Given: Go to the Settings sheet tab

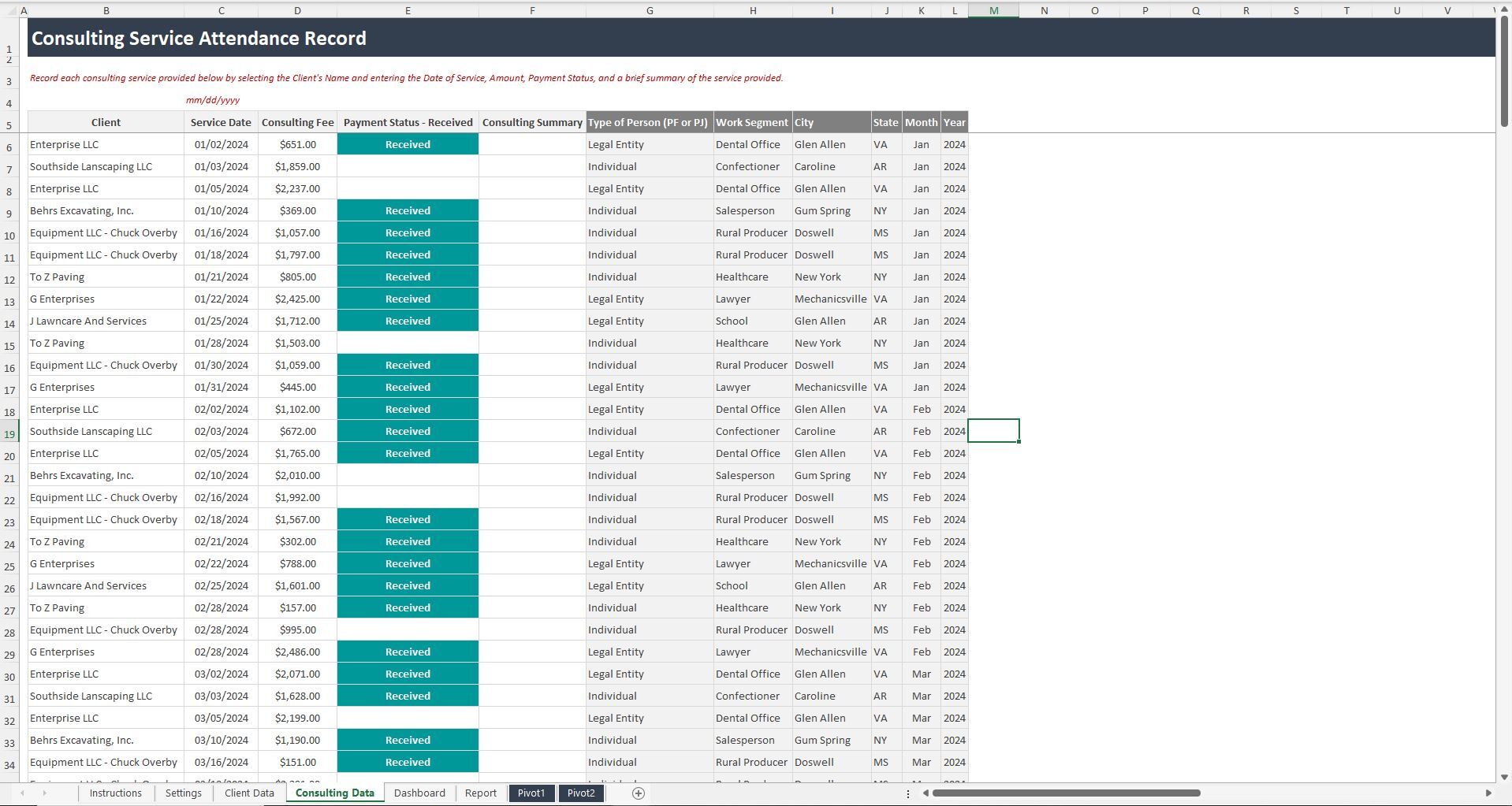Looking at the screenshot, I should tap(183, 793).
